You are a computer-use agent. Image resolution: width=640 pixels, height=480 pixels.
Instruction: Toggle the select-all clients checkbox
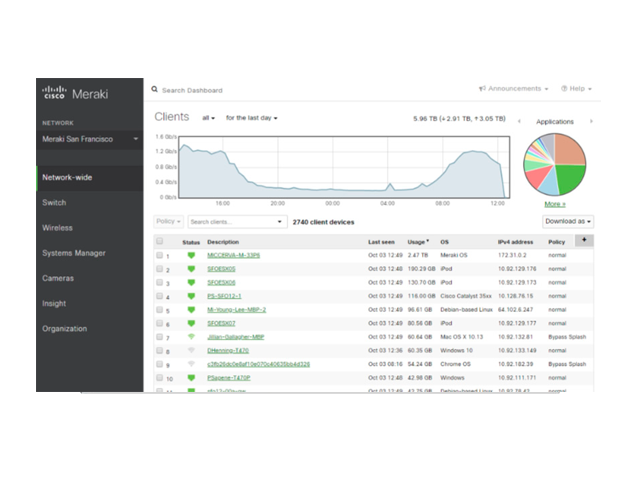coord(160,241)
